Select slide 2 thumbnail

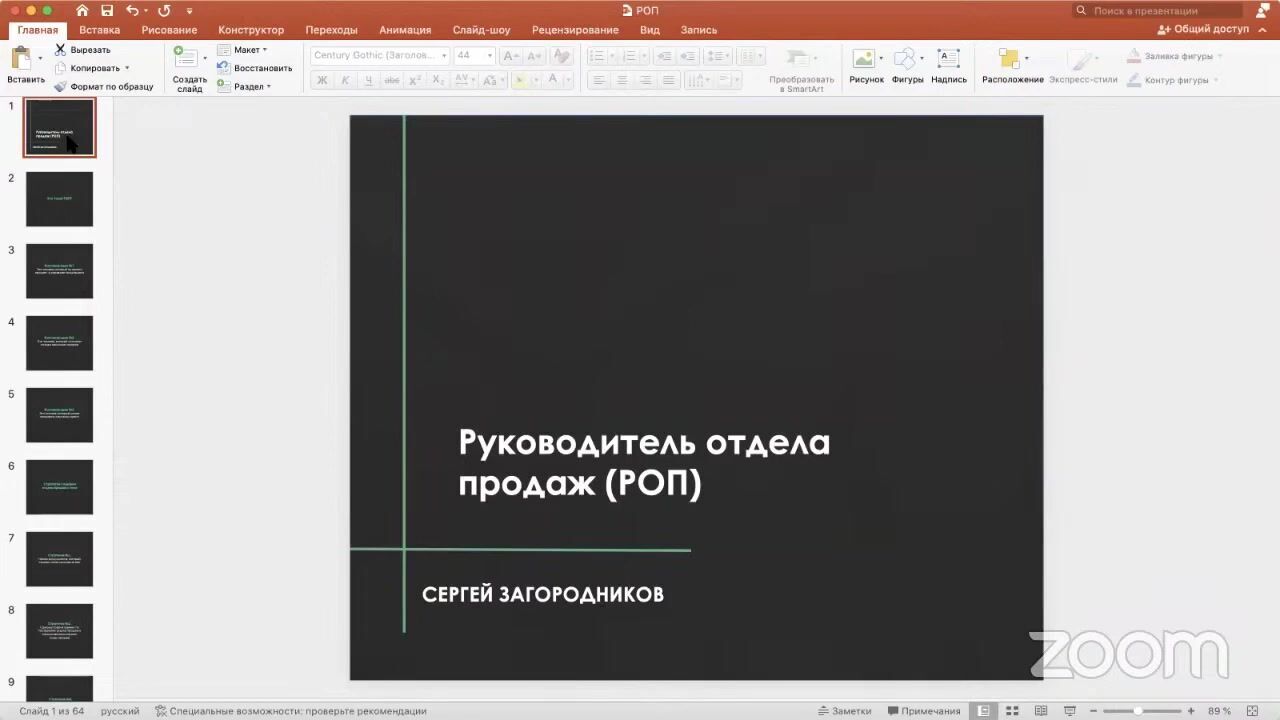[x=59, y=199]
